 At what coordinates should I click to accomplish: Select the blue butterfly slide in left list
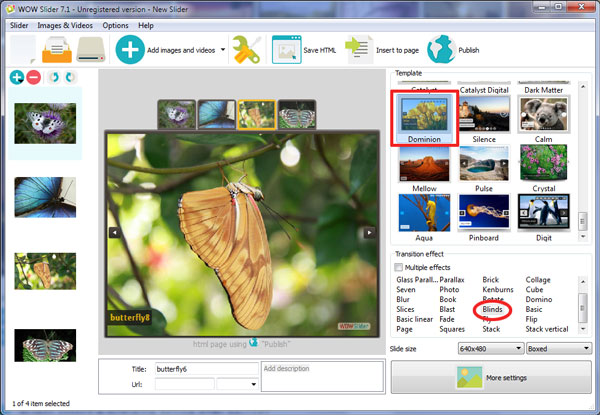pos(45,197)
